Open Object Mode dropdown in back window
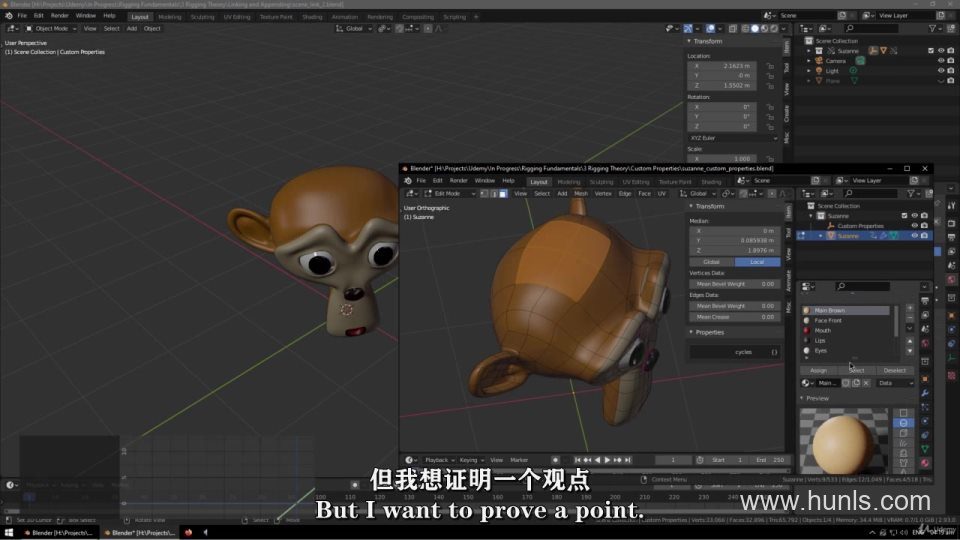 click(x=51, y=29)
